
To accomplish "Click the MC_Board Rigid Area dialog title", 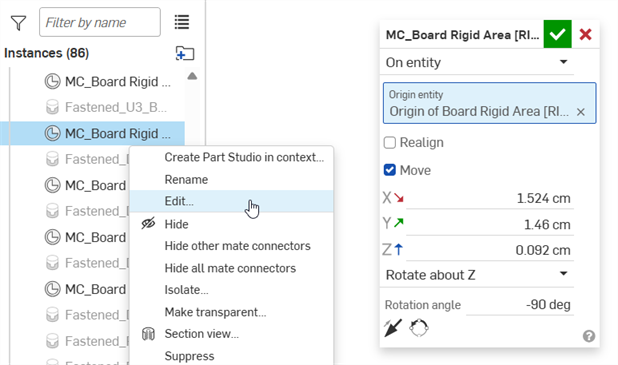I will tap(462, 35).
